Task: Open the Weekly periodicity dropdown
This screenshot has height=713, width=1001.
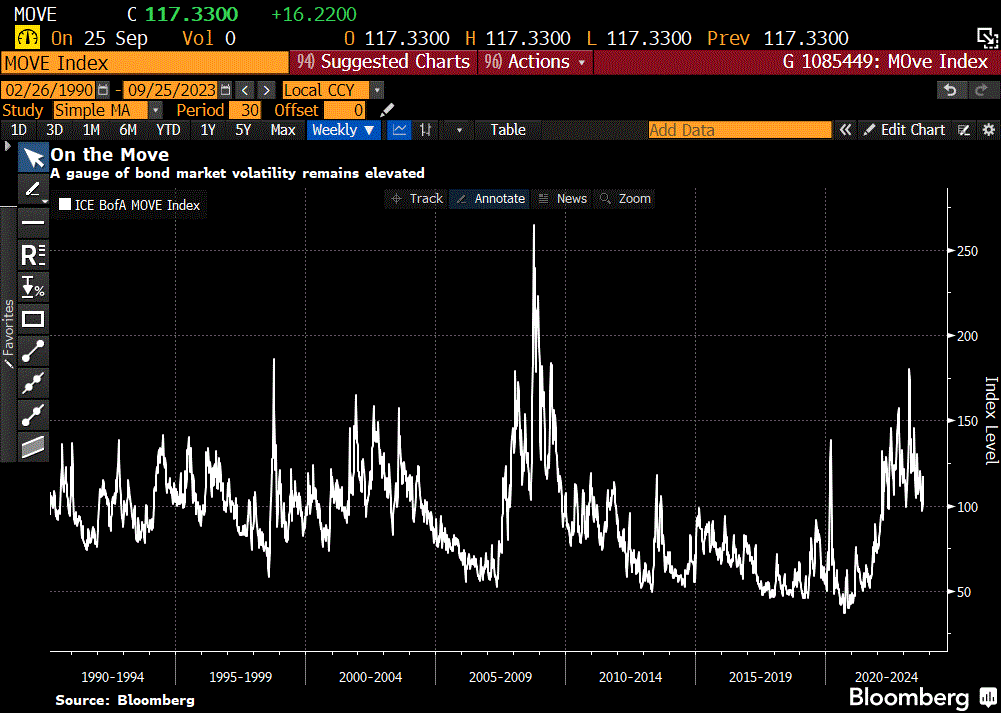Action: [x=343, y=130]
